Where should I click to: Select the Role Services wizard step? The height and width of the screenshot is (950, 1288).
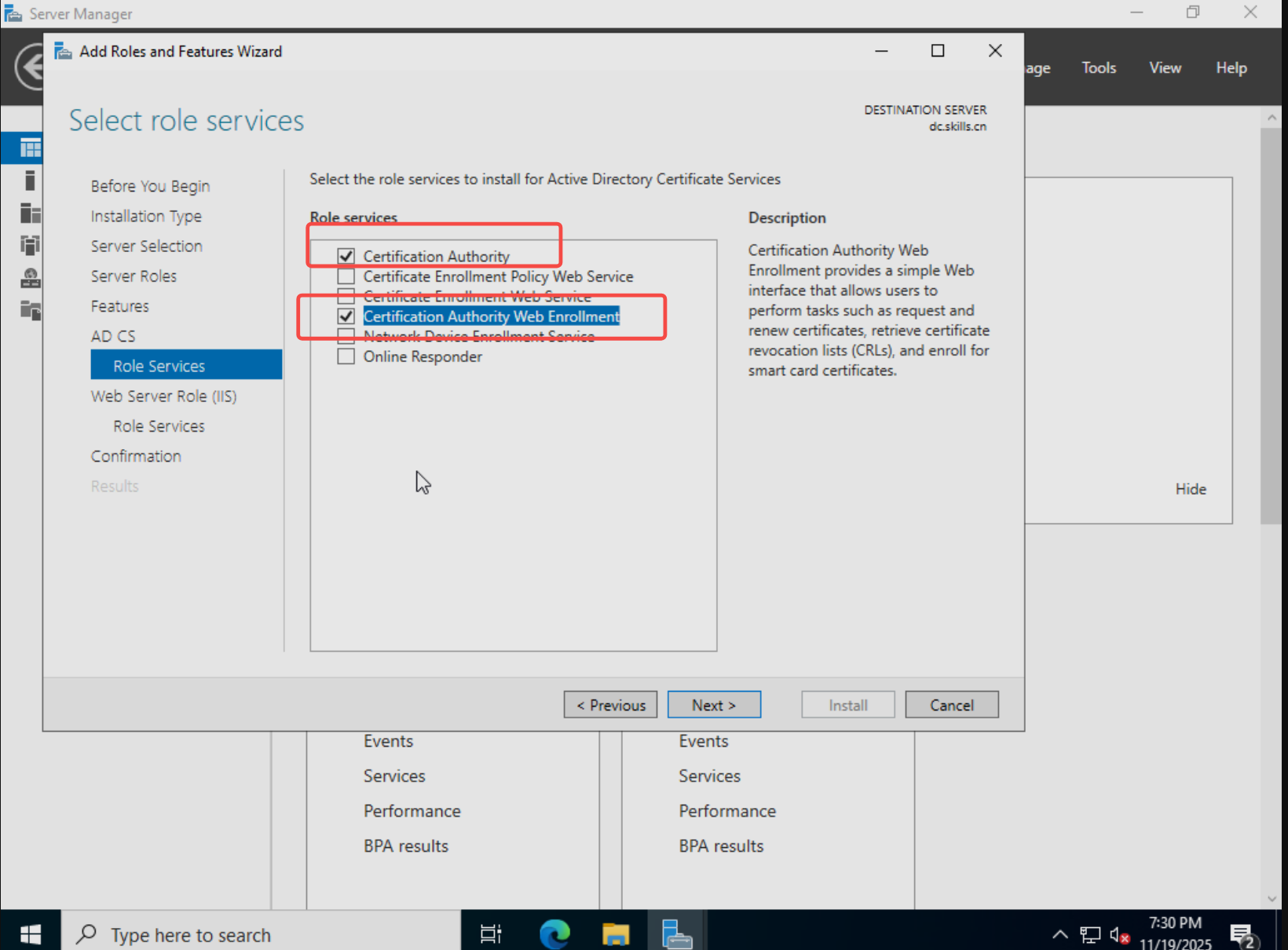186,365
